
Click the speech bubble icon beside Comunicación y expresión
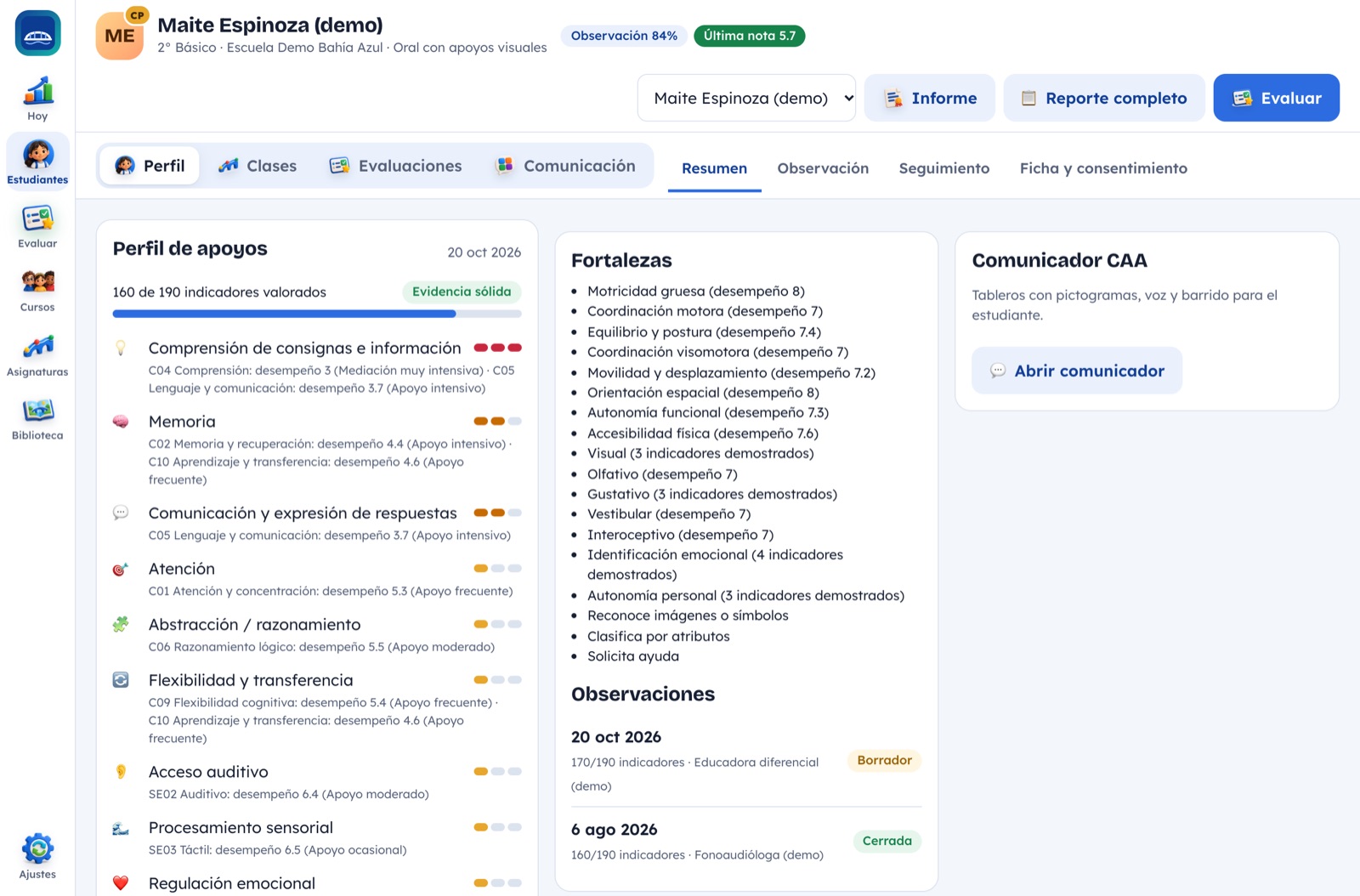[121, 513]
